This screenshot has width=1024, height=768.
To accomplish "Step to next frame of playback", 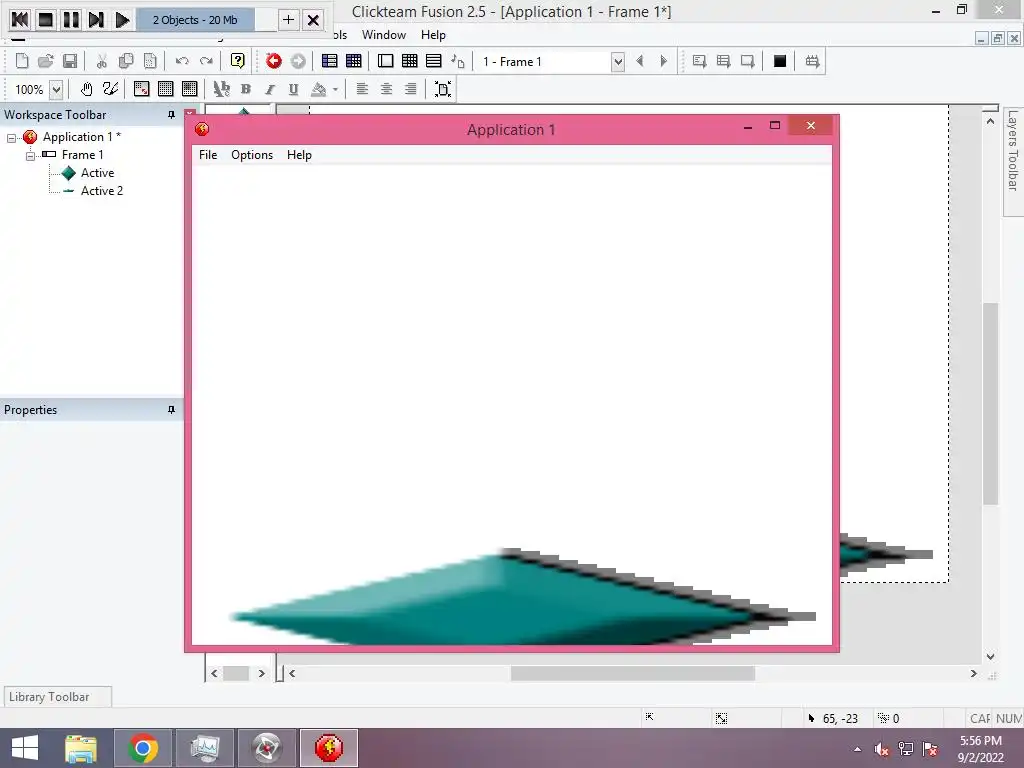I will click(x=97, y=20).
